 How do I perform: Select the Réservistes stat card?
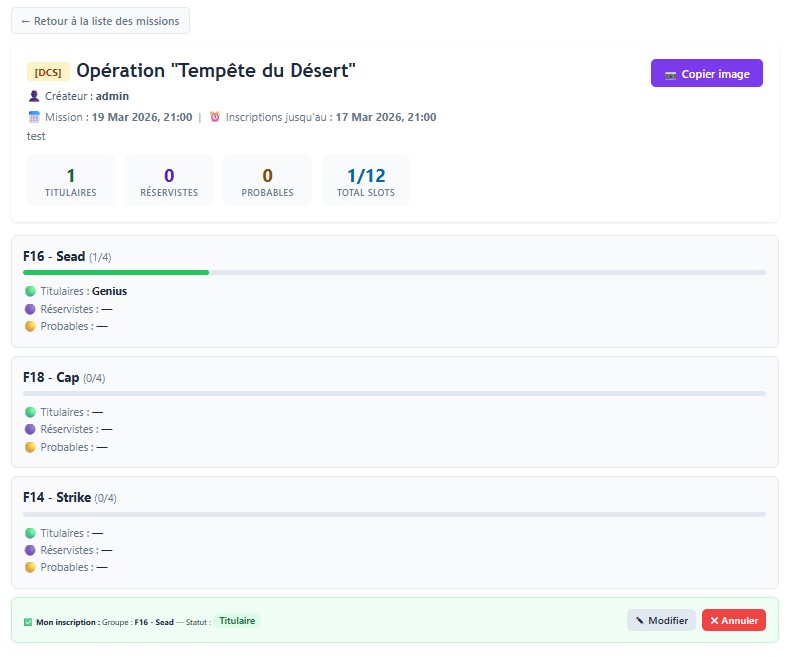coord(169,181)
